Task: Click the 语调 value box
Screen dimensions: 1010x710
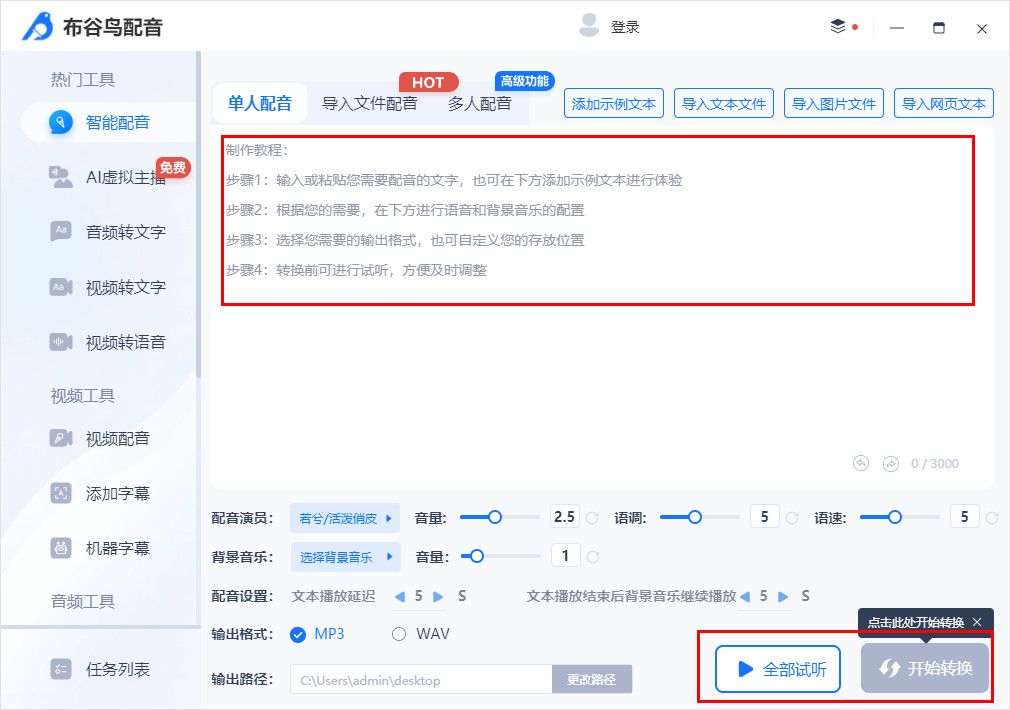Action: tap(765, 517)
